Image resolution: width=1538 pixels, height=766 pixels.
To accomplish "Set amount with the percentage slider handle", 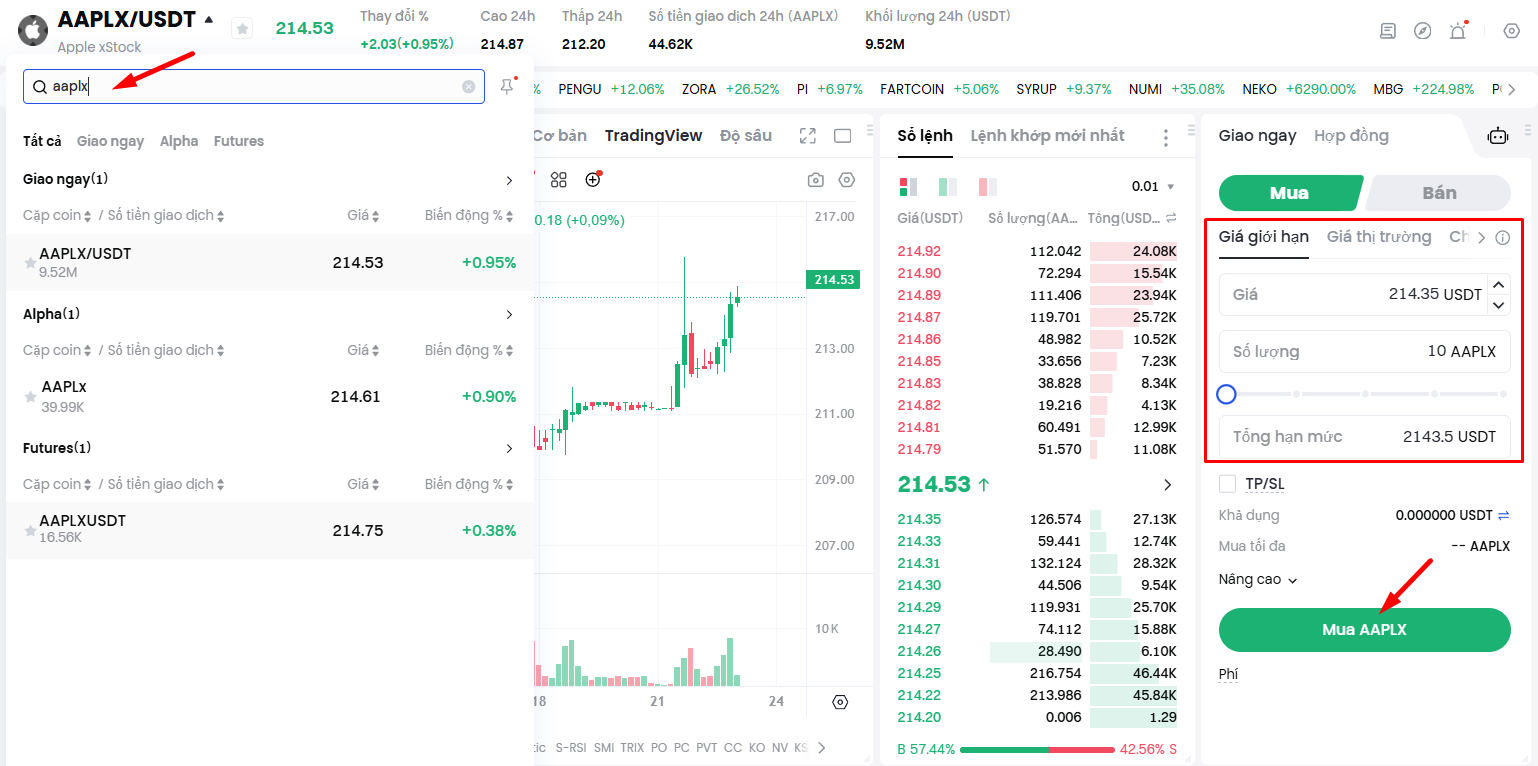I will click(x=1227, y=394).
